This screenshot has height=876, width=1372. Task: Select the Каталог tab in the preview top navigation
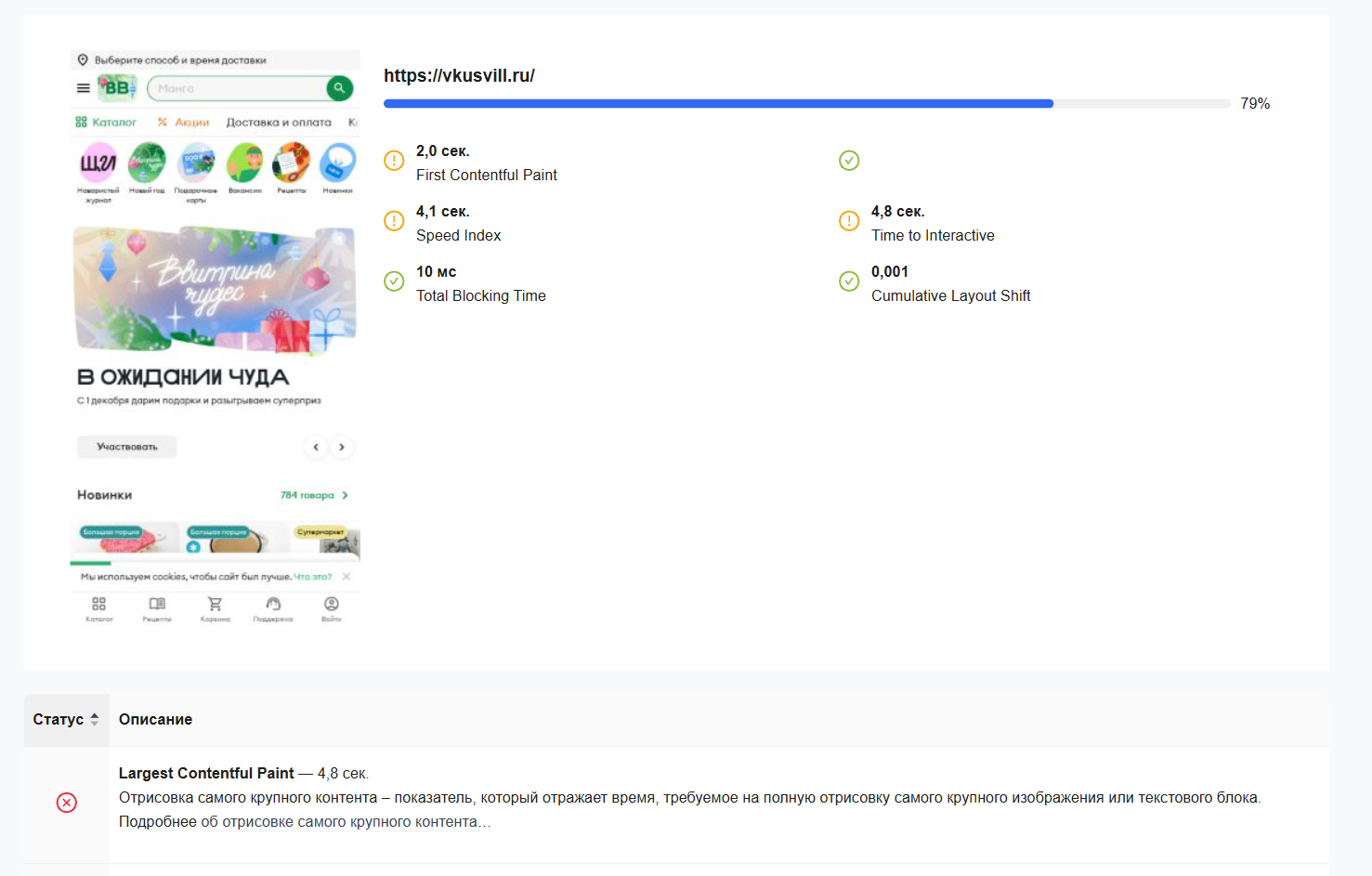[106, 123]
